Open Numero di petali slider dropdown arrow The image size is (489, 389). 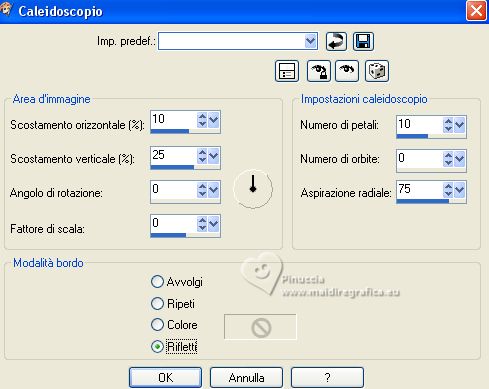tap(459, 125)
